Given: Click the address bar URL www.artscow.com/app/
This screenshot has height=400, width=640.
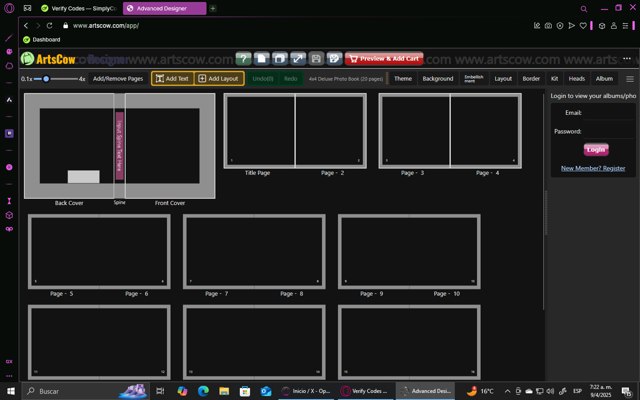Looking at the screenshot, I should pos(106,25).
